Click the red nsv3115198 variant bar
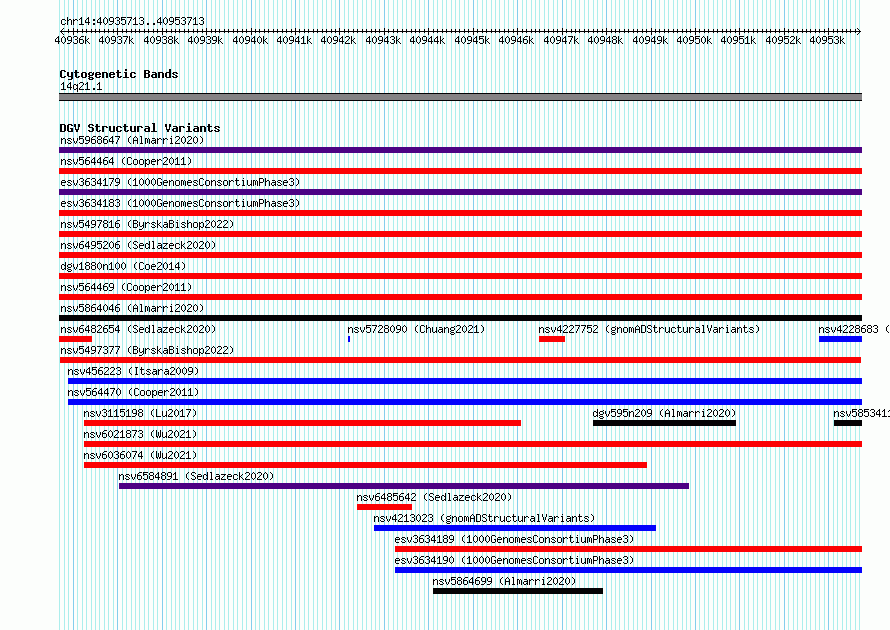 point(303,423)
